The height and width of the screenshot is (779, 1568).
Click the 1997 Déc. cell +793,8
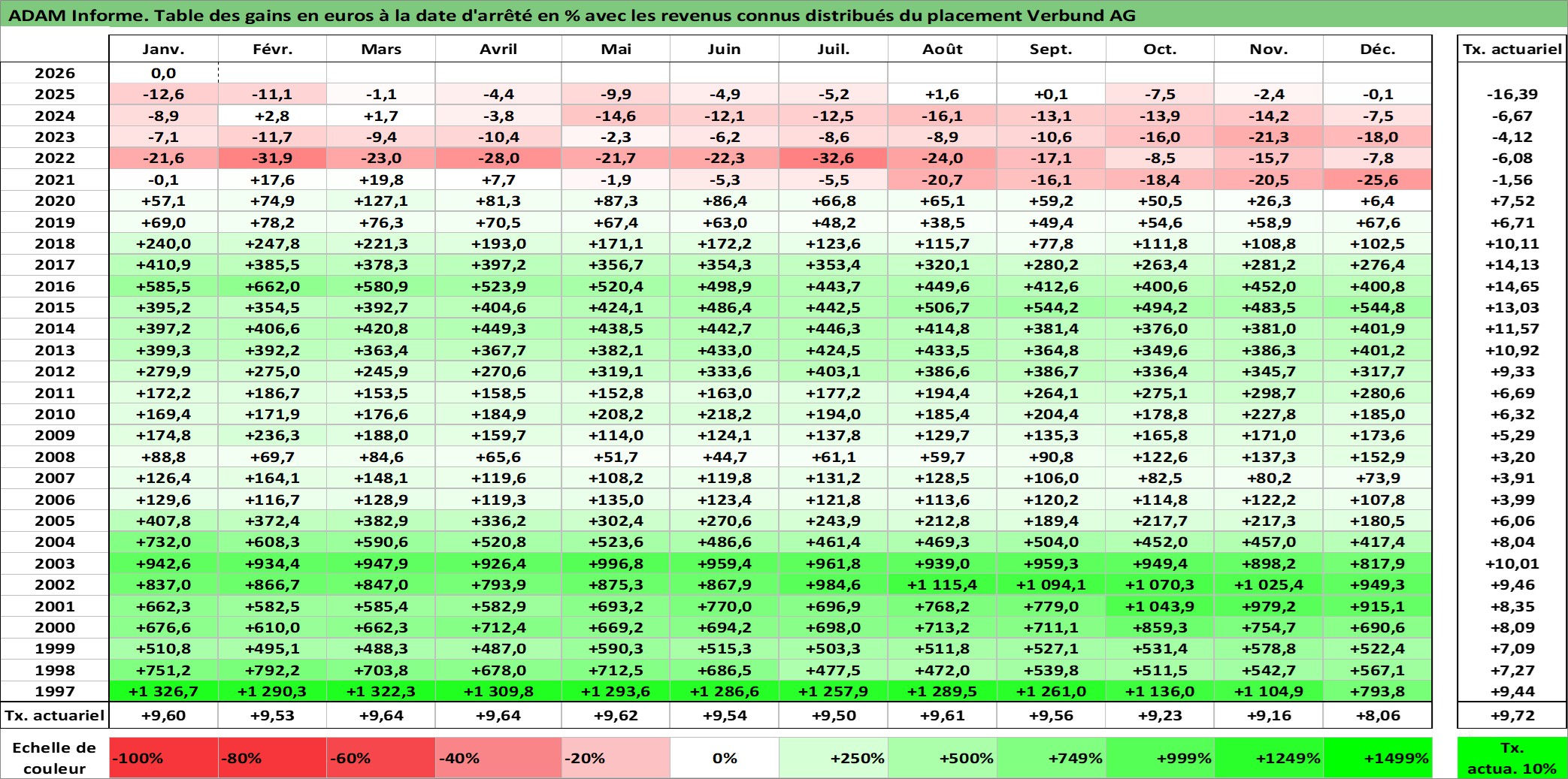1378,691
